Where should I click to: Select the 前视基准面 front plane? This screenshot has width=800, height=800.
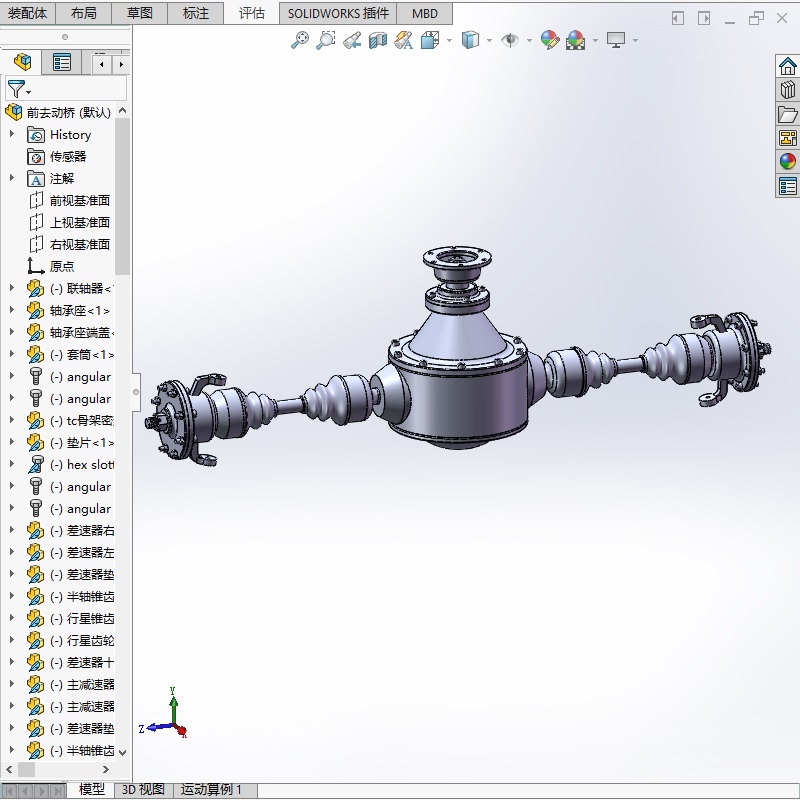[x=80, y=201]
